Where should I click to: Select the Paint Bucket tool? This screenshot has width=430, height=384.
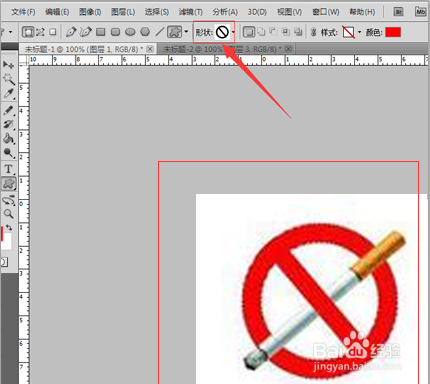[x=8, y=138]
